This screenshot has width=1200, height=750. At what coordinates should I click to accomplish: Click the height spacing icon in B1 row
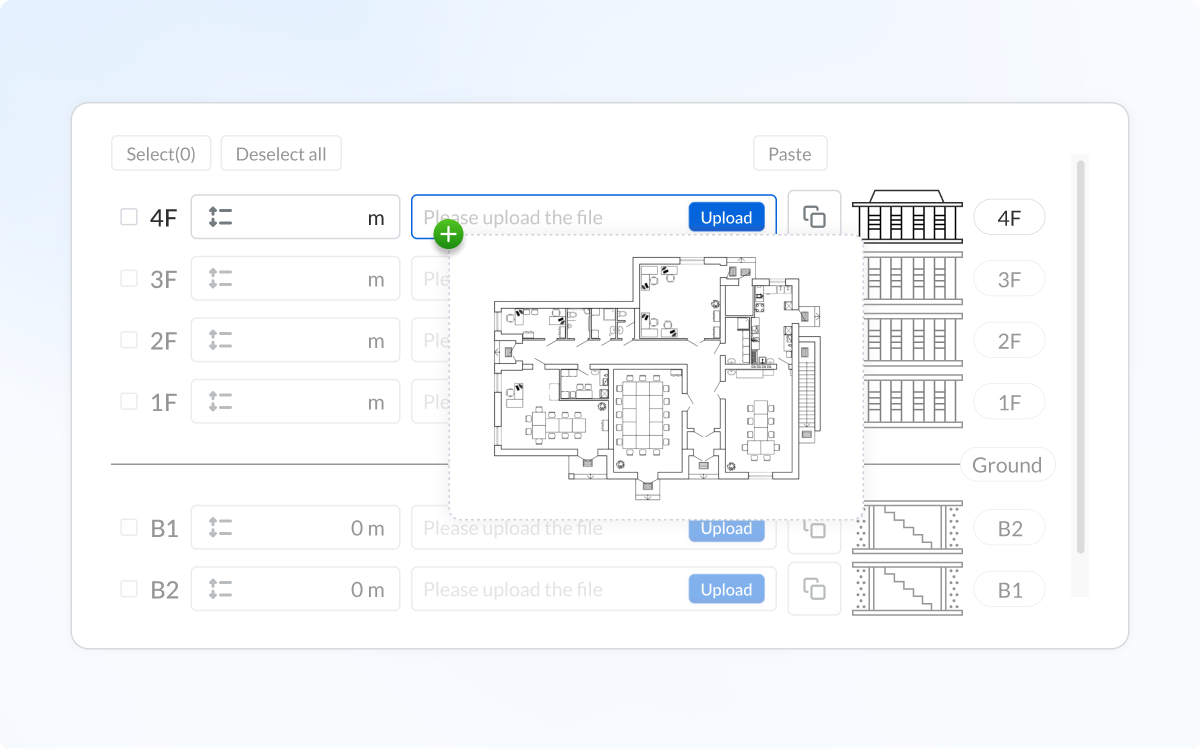220,528
